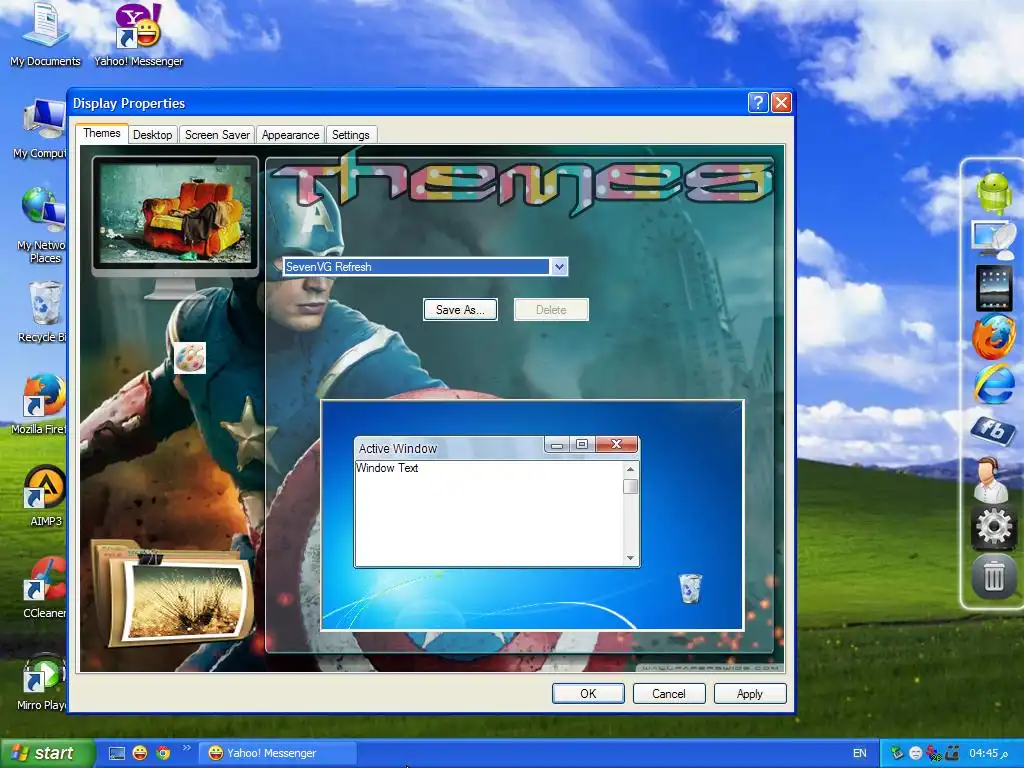Viewport: 1024px width, 768px height.
Task: Open the Start menu
Action: tap(47, 753)
